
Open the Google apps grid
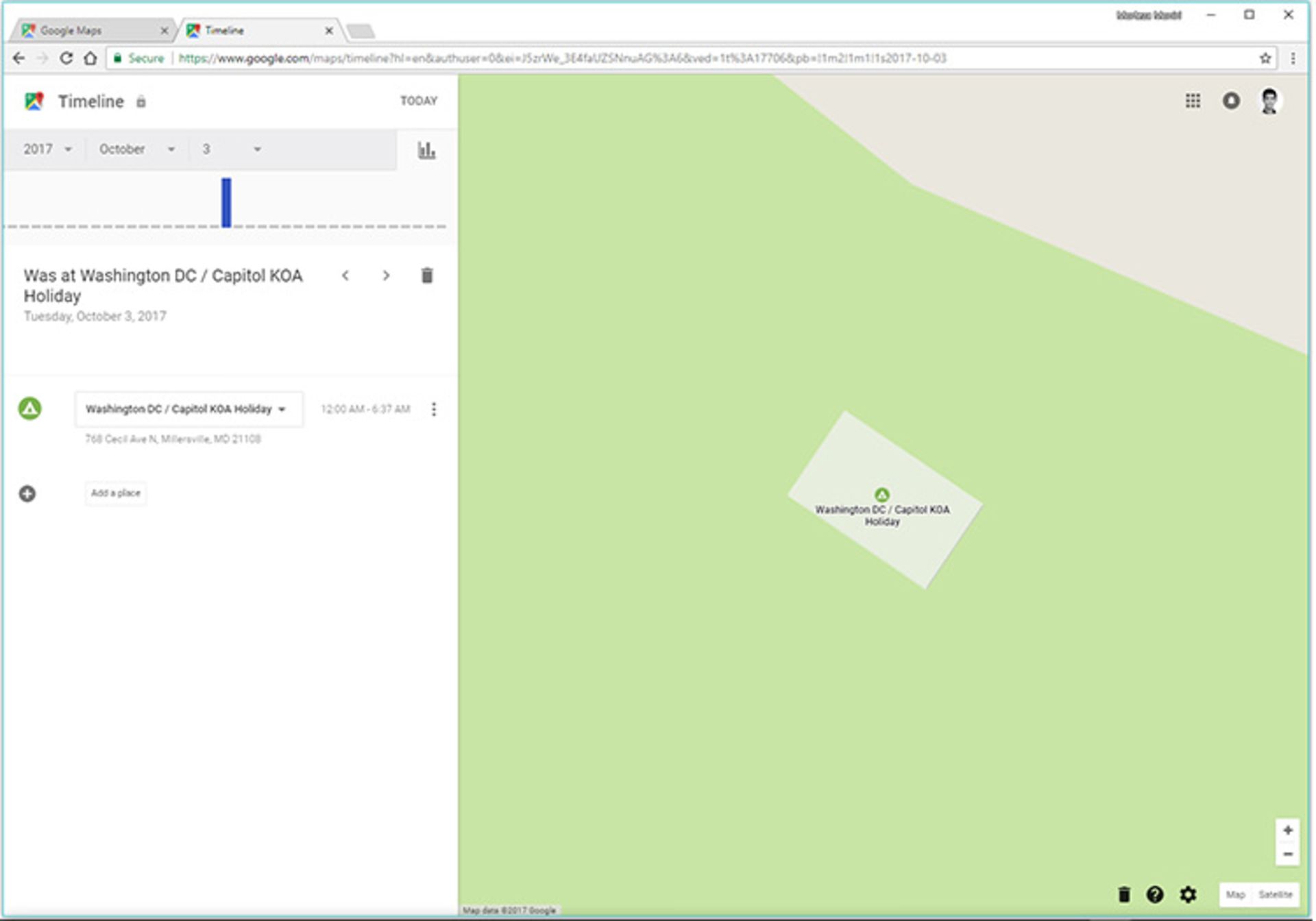pos(1193,101)
